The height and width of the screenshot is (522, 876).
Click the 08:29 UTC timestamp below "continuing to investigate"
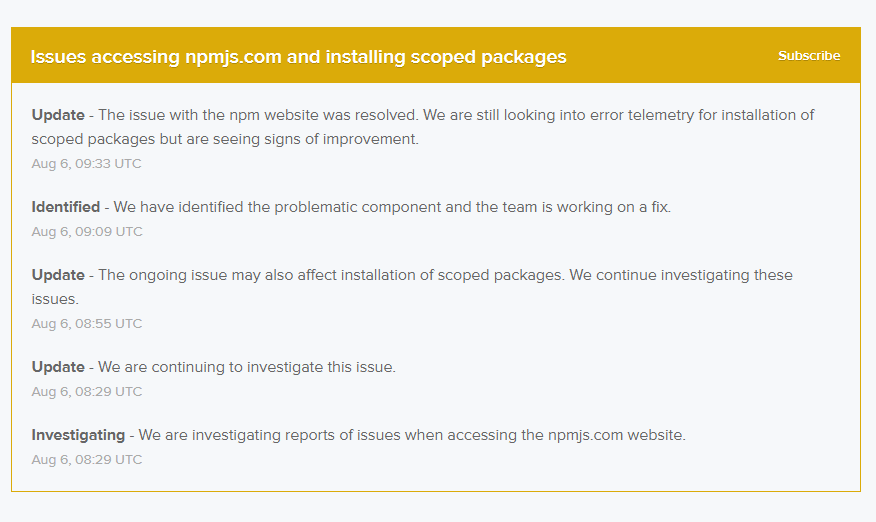tap(87, 392)
